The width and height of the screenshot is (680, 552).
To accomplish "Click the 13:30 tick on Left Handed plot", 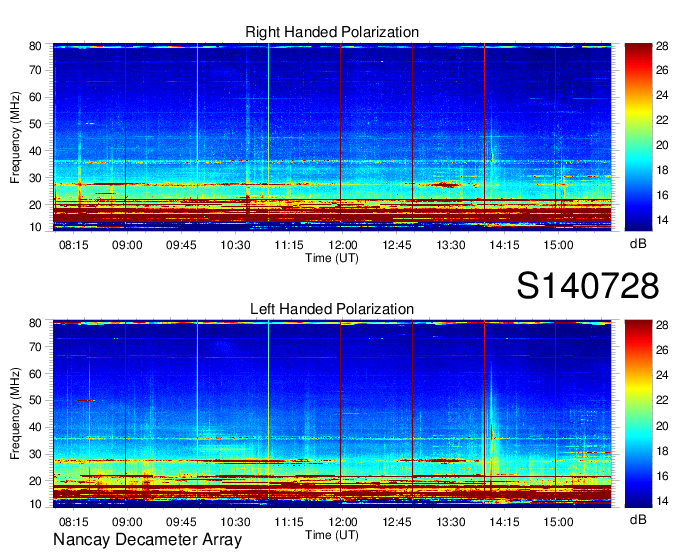I will 451,522.
